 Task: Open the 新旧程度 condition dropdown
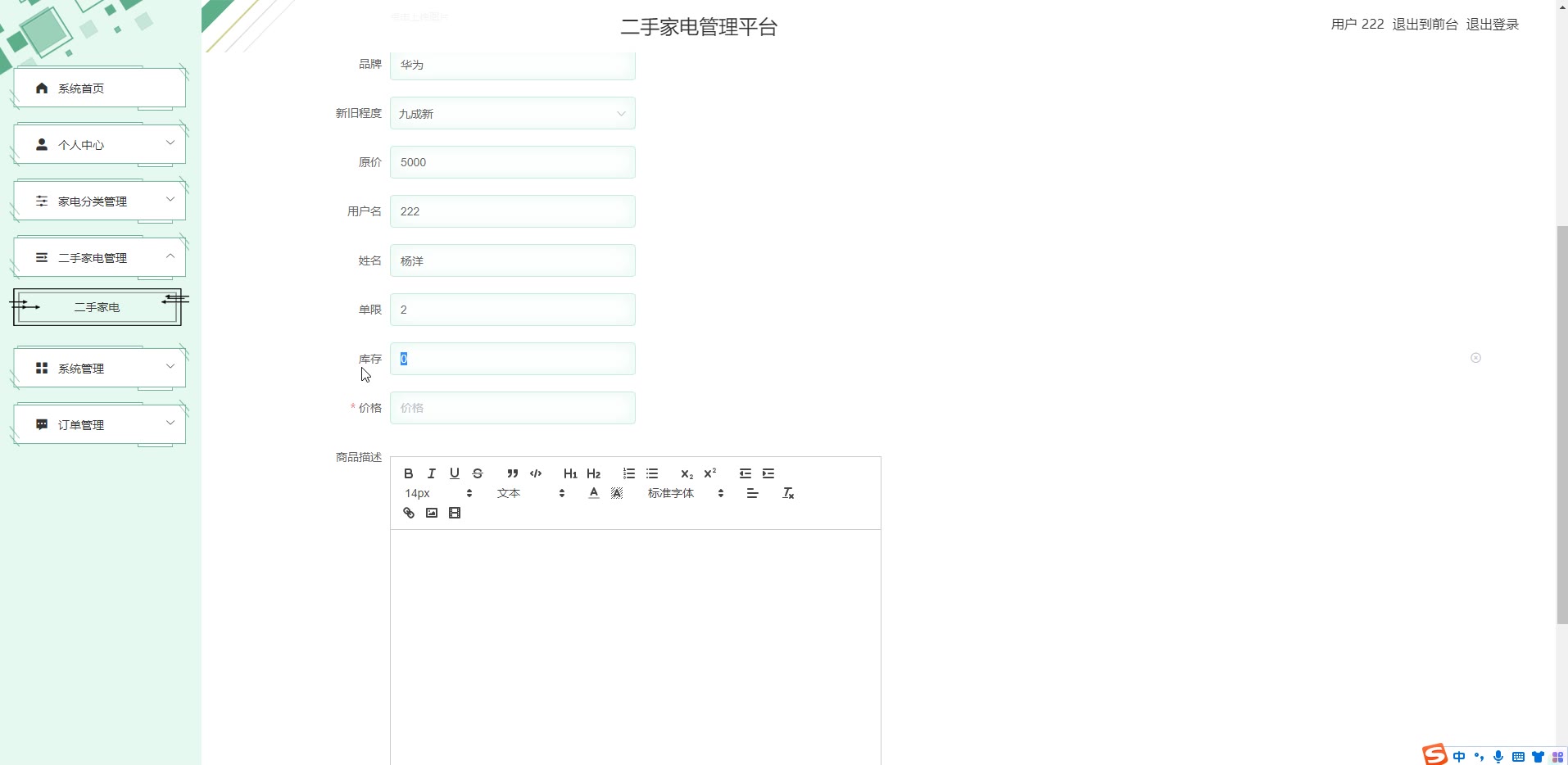tap(513, 113)
